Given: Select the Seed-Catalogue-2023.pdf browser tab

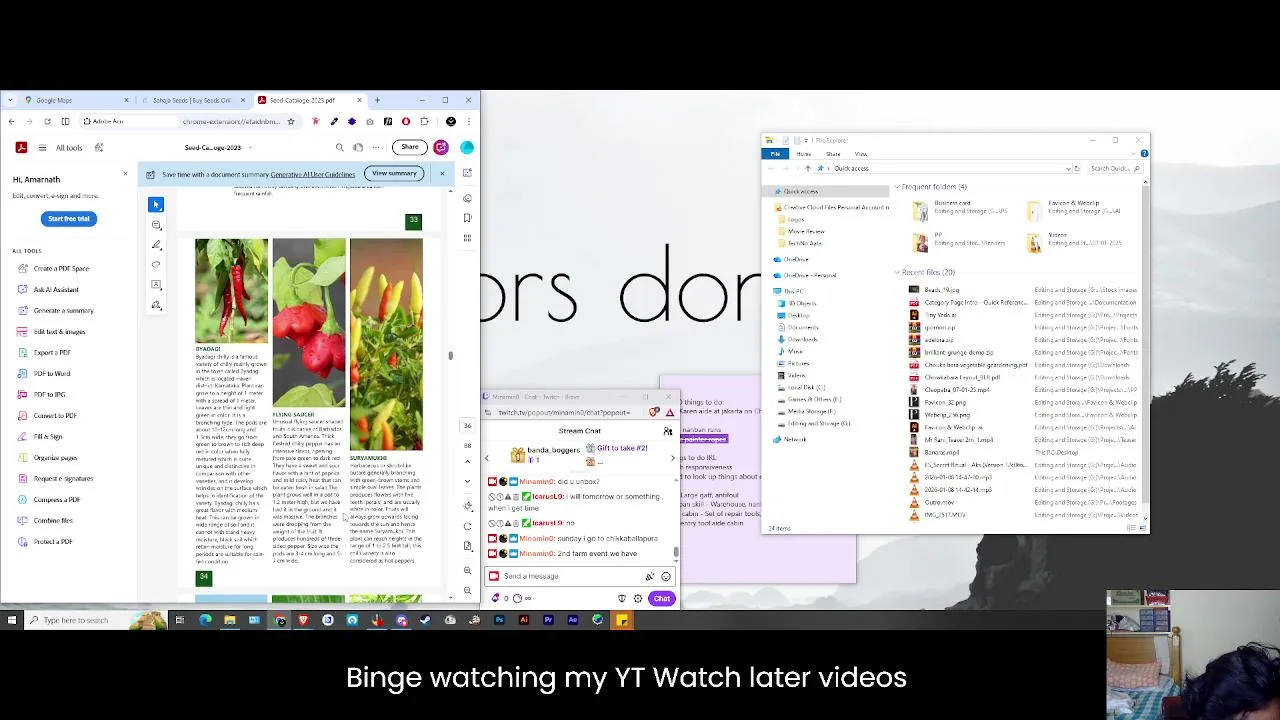Looking at the screenshot, I should [309, 100].
